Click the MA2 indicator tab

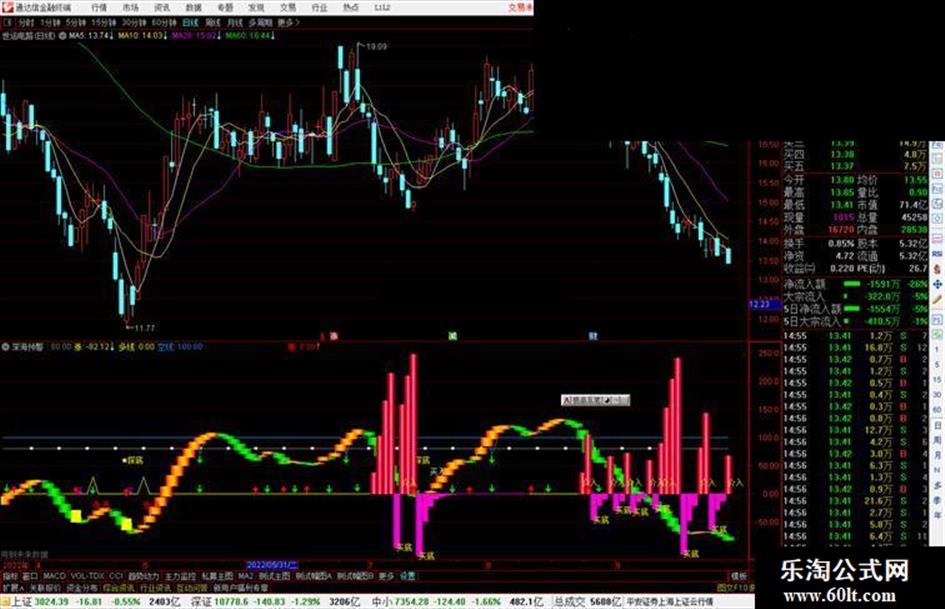coord(245,576)
